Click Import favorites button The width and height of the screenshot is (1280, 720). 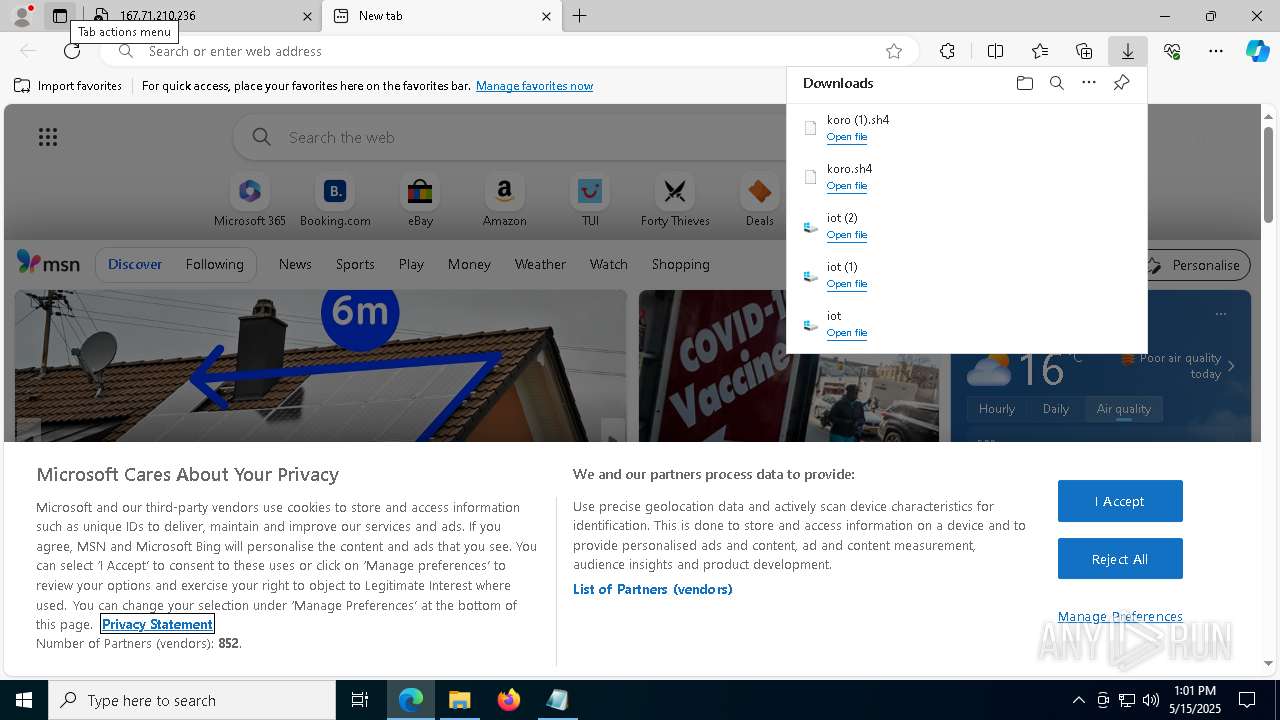(68, 86)
